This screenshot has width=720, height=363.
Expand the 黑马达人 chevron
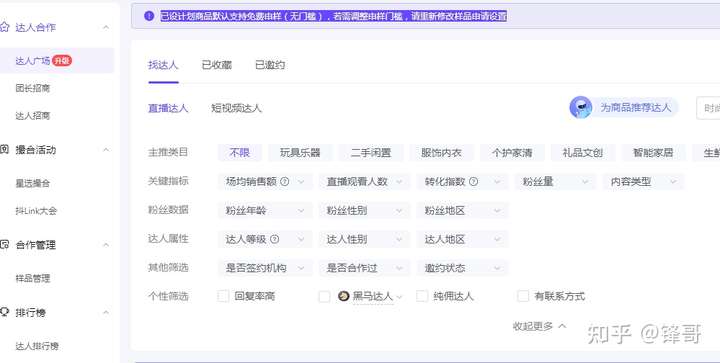coord(399,297)
